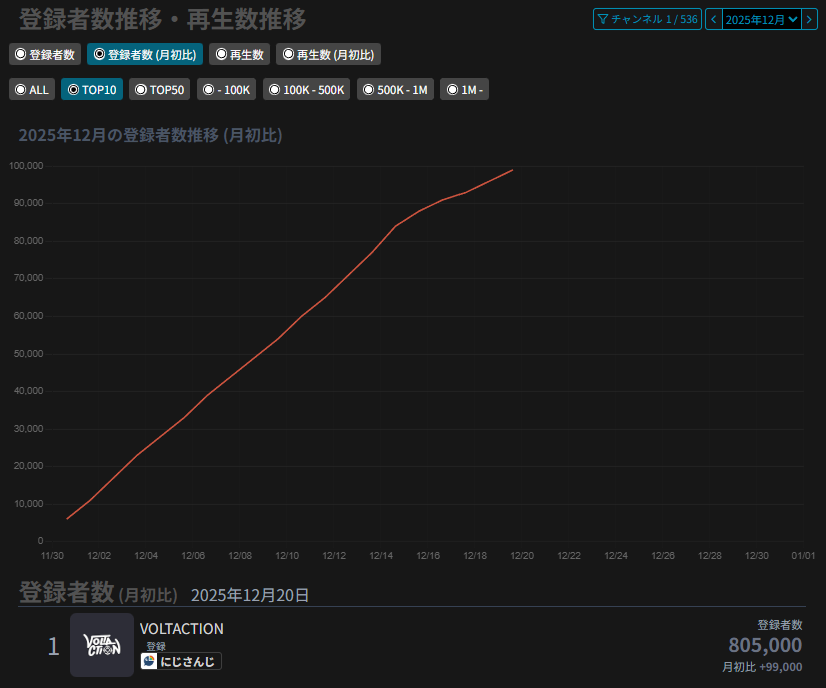The image size is (826, 688).
Task: Select the 登録者数 radio option
Action: [45, 54]
